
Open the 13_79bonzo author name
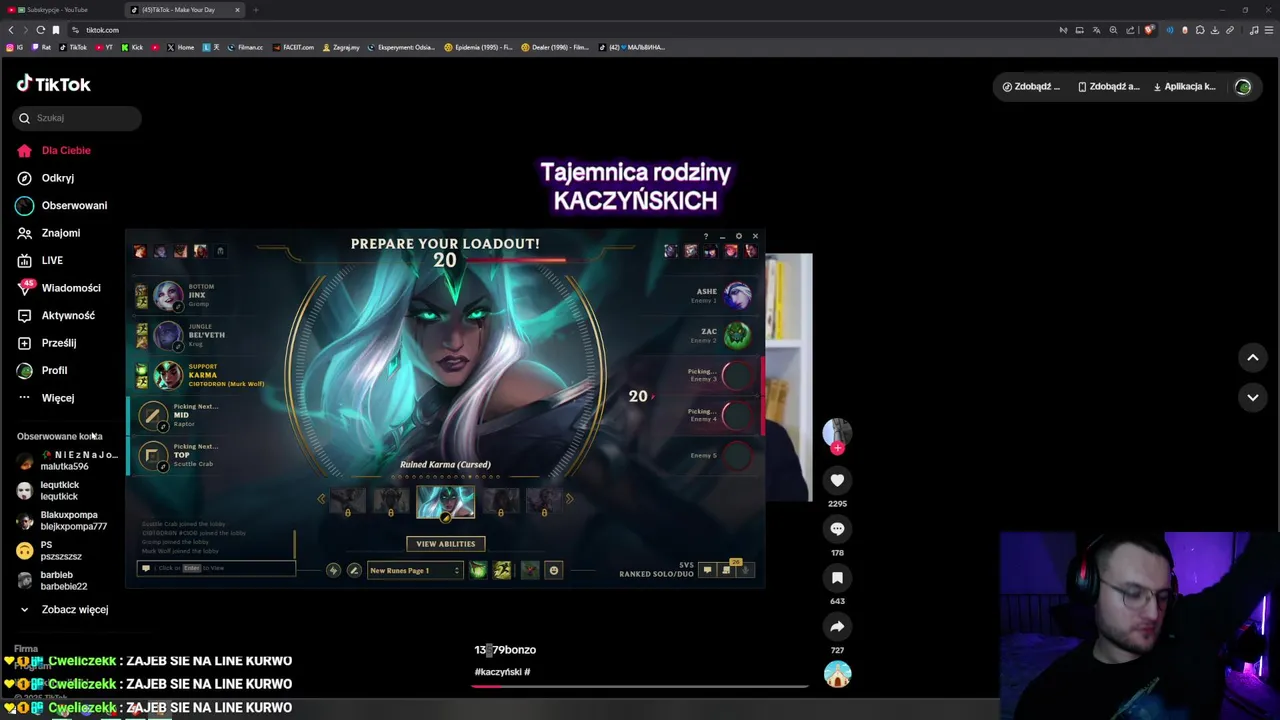coord(505,650)
